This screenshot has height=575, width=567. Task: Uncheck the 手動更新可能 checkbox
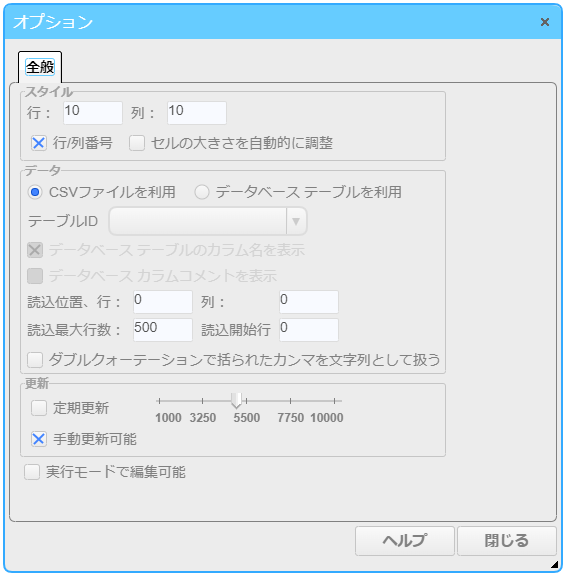[39, 439]
